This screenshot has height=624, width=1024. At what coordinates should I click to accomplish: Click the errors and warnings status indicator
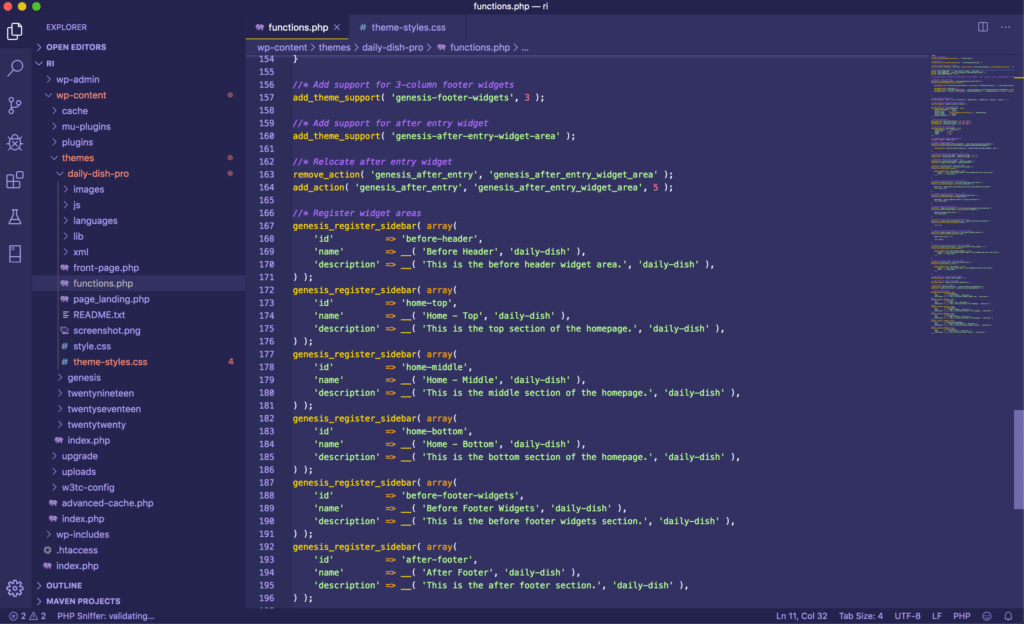pos(27,616)
